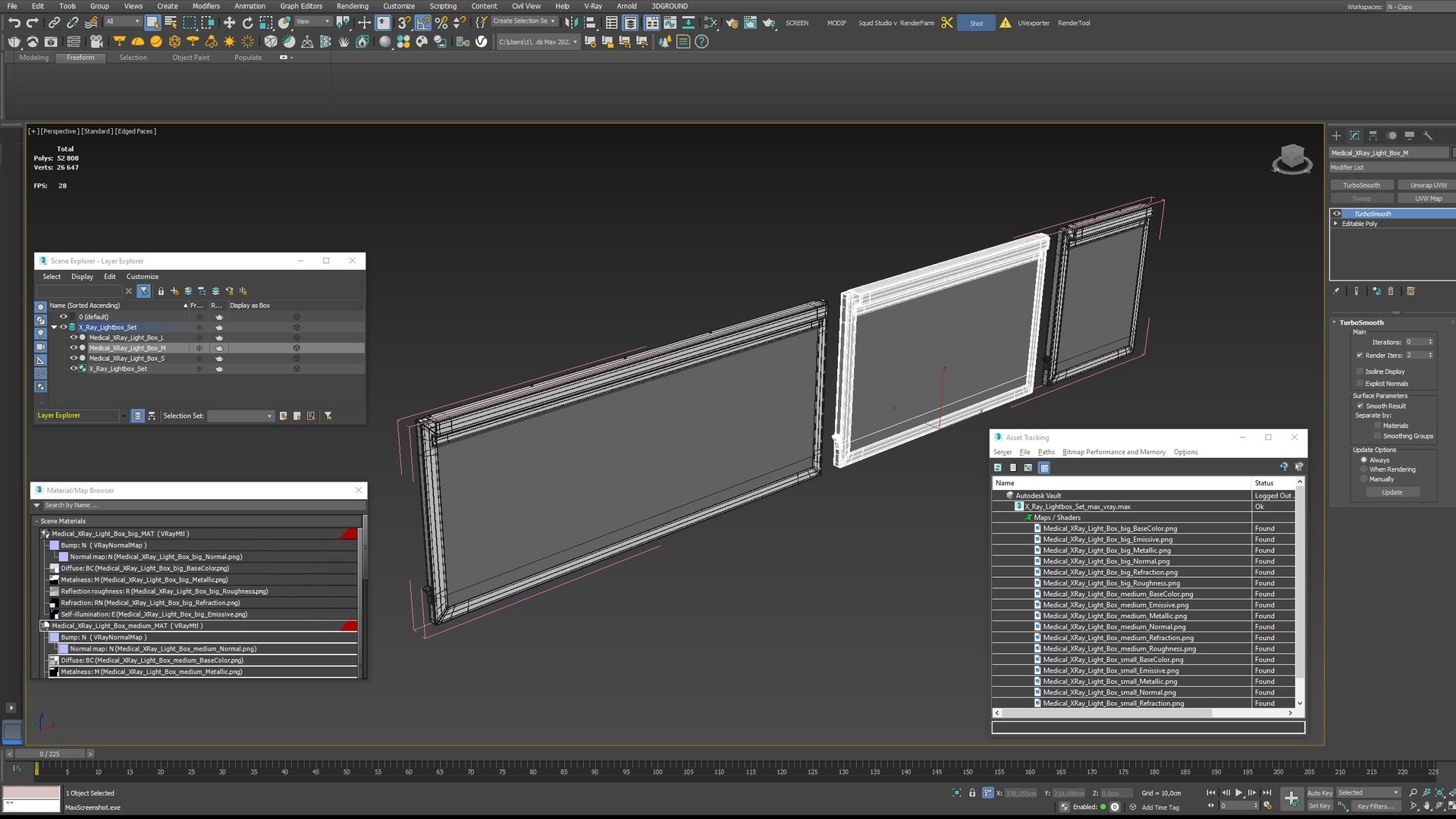Switch to the Object Paint ribbon tab
The height and width of the screenshot is (819, 1456).
point(190,58)
